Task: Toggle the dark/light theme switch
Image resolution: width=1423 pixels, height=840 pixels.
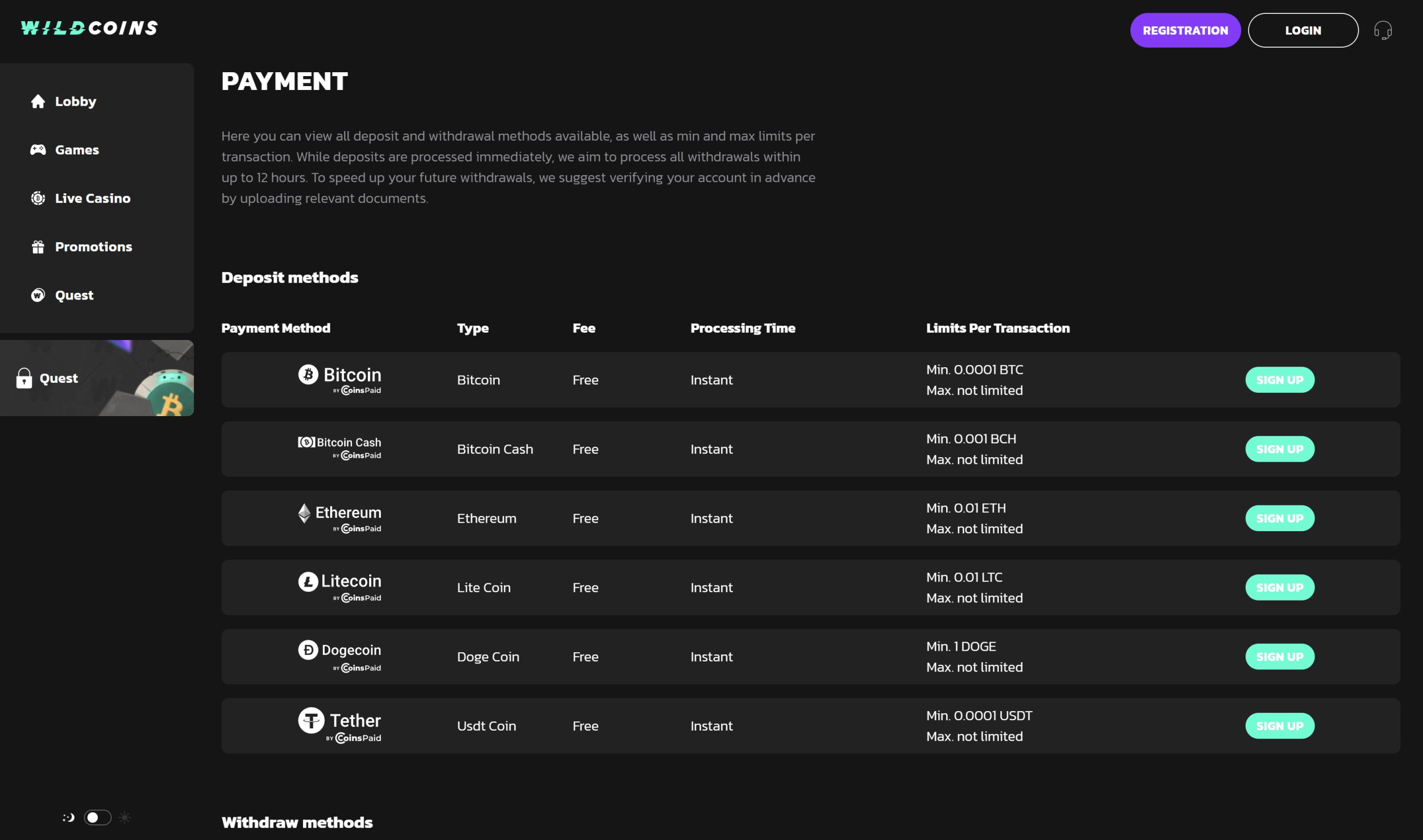Action: 97,817
